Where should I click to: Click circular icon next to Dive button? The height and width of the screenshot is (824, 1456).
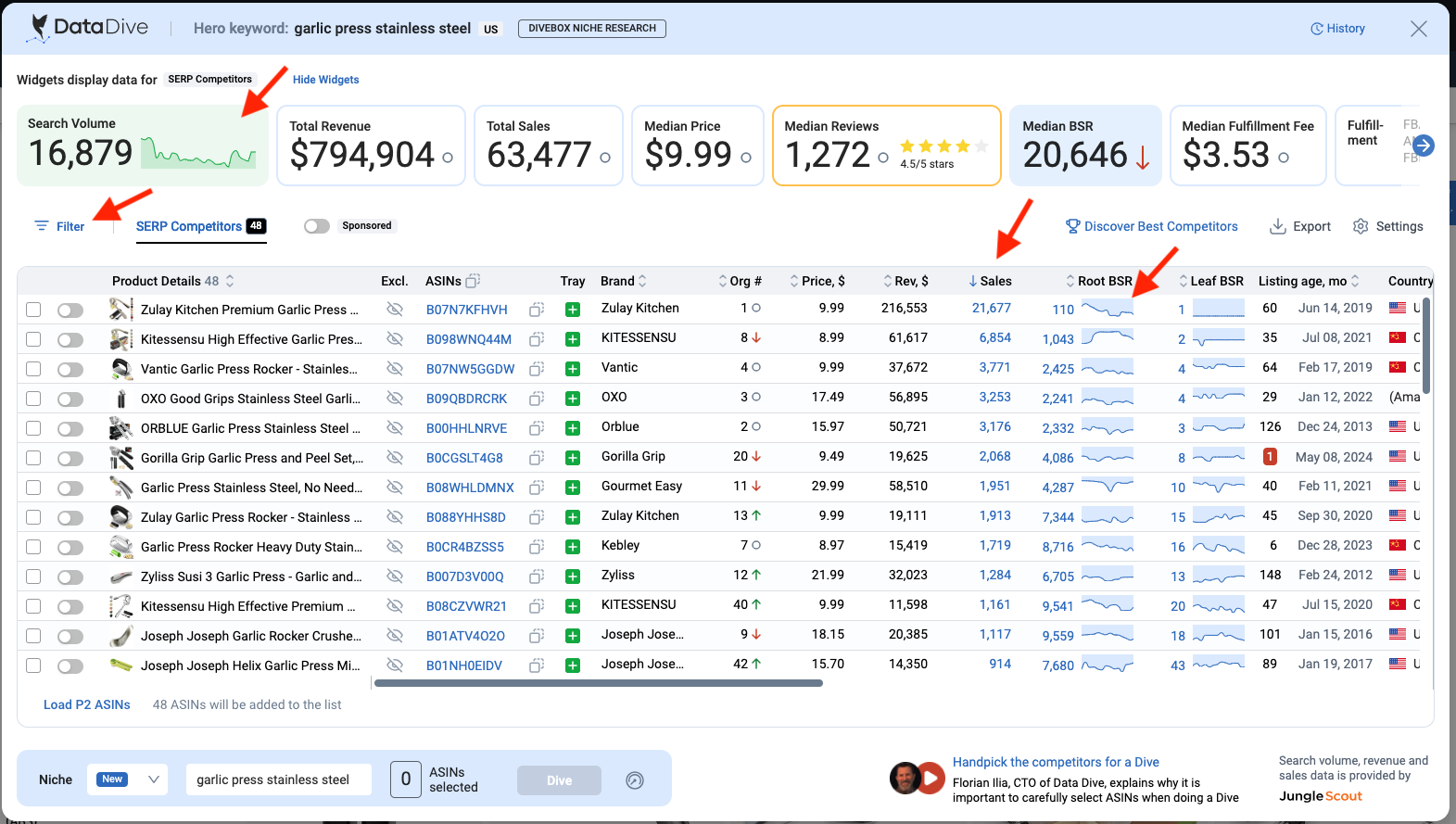(635, 780)
